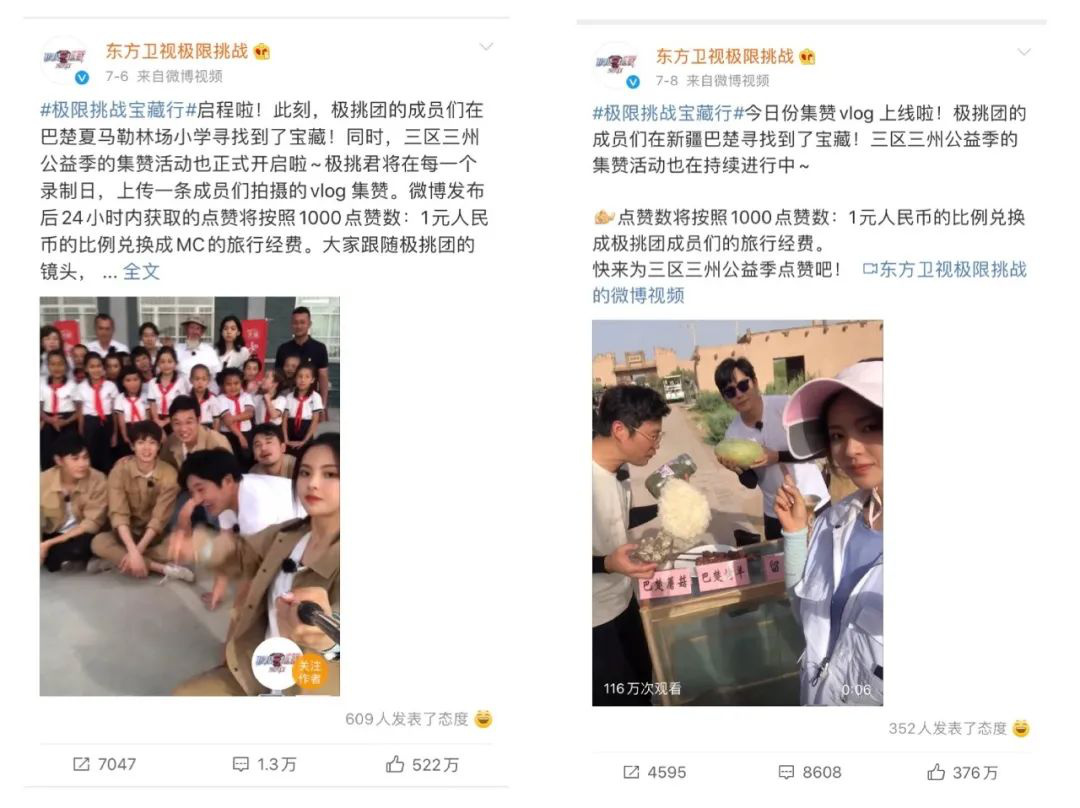Screen dimensions: 1080x808
Task: View 609人发表了态度 reactions
Action: tap(419, 719)
